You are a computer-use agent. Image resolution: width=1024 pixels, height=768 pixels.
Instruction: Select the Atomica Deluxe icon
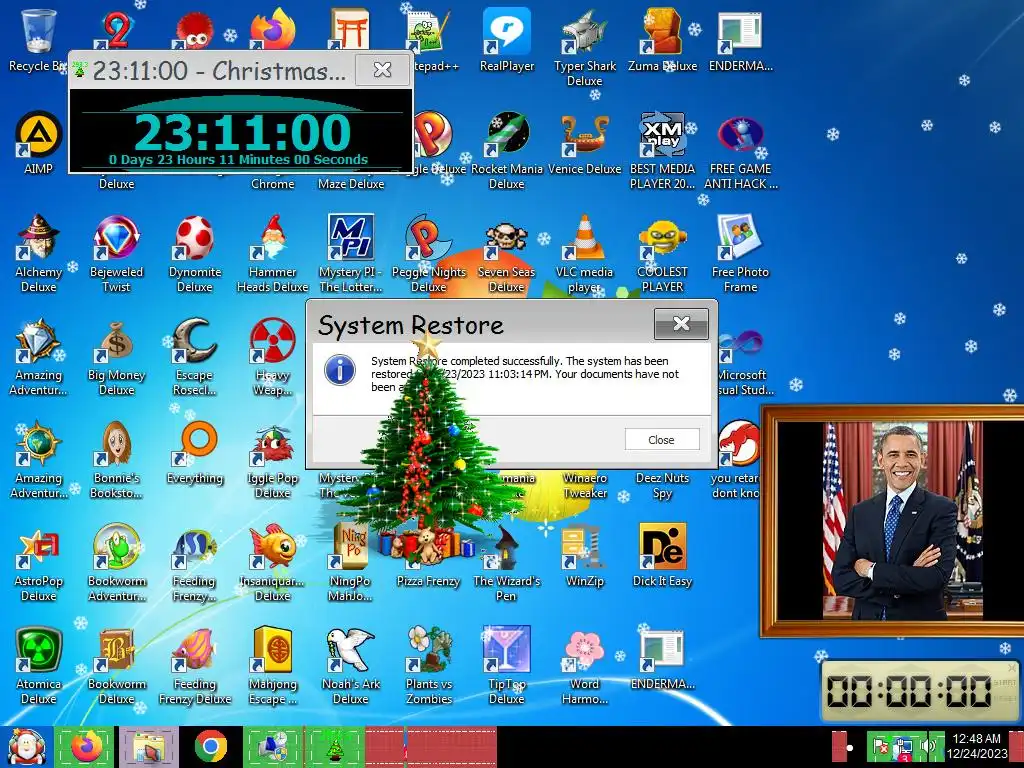(x=39, y=666)
